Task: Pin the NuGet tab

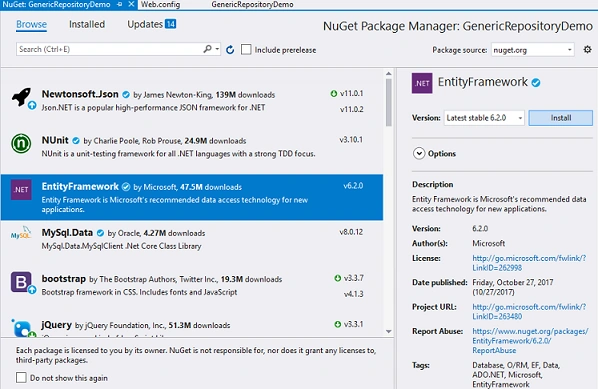Action: point(120,4)
